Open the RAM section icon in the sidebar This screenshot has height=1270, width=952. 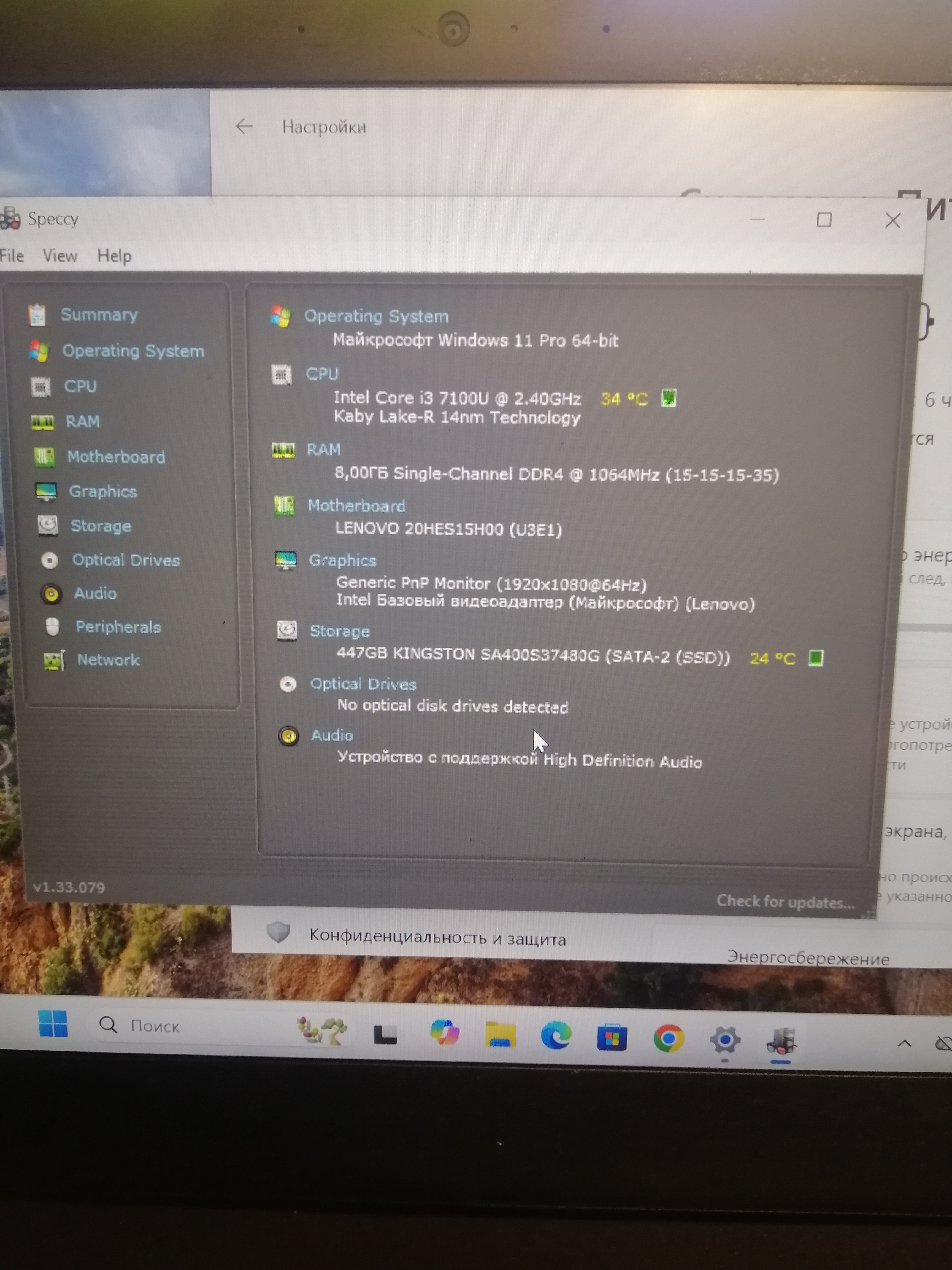[x=42, y=422]
